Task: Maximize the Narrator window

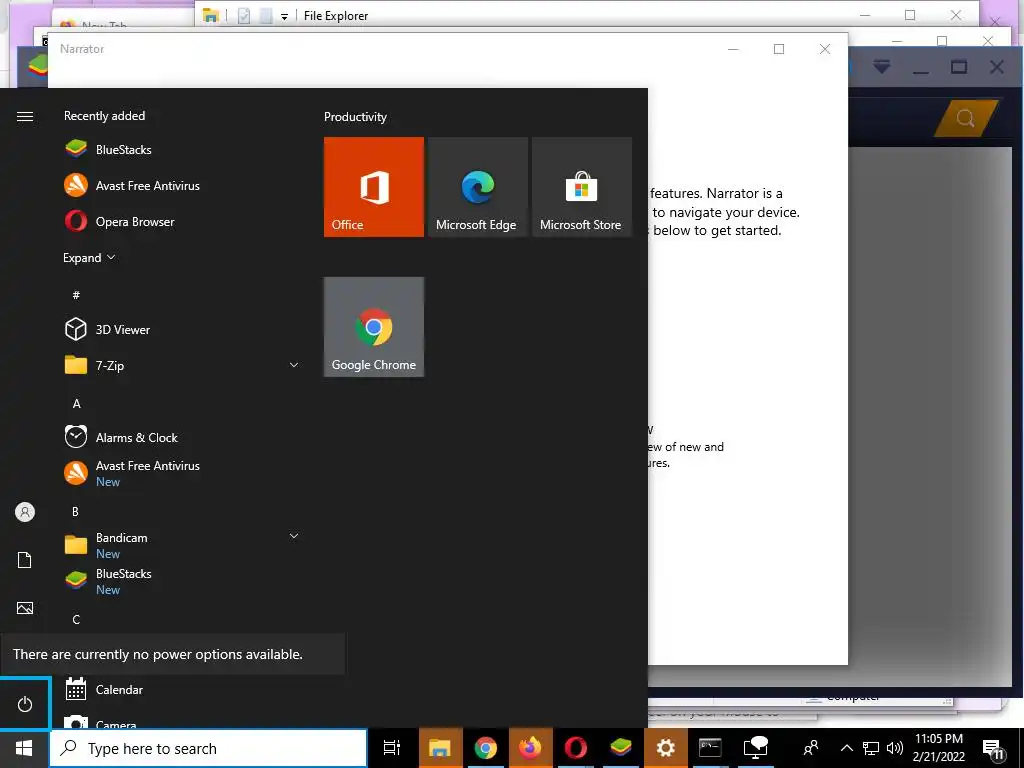Action: [778, 49]
